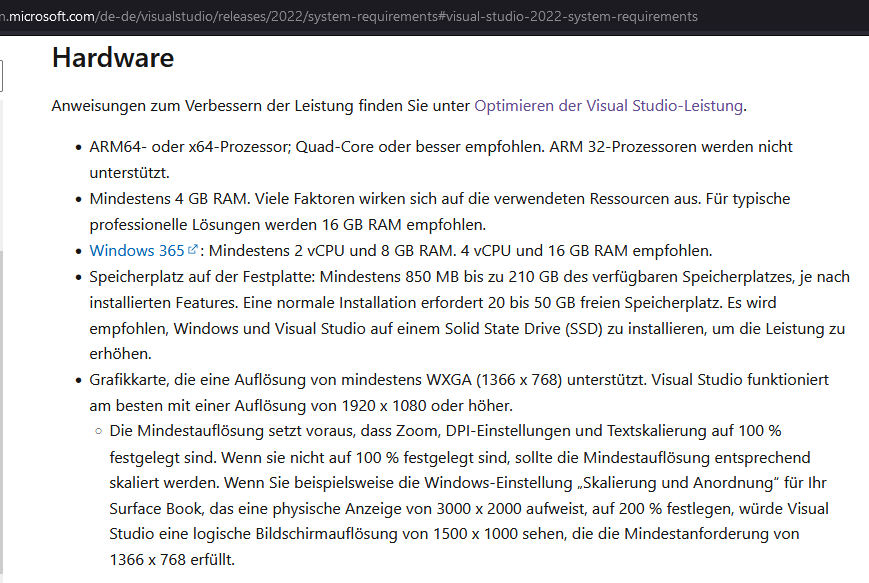
Task: Click the text 'Surface Book'
Action: pyautogui.click(x=155, y=509)
